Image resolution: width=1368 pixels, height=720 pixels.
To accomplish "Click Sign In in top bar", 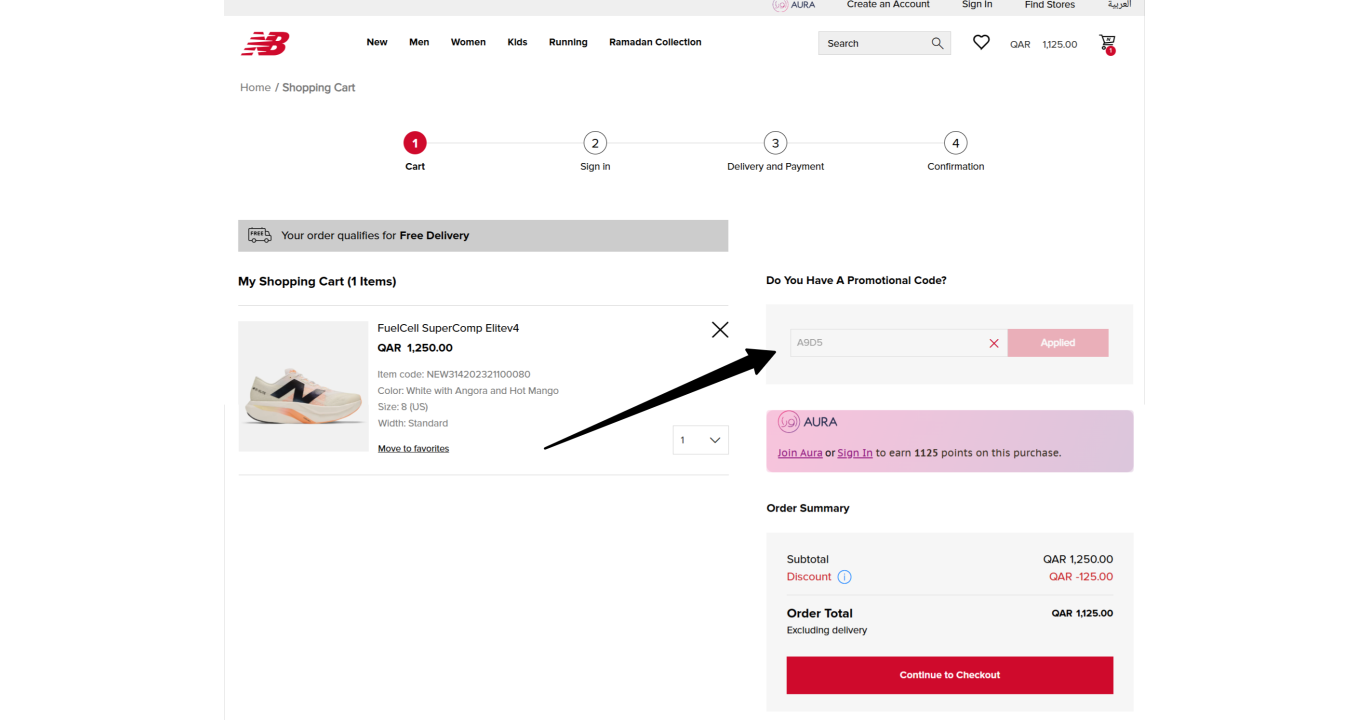I will coord(977,5).
